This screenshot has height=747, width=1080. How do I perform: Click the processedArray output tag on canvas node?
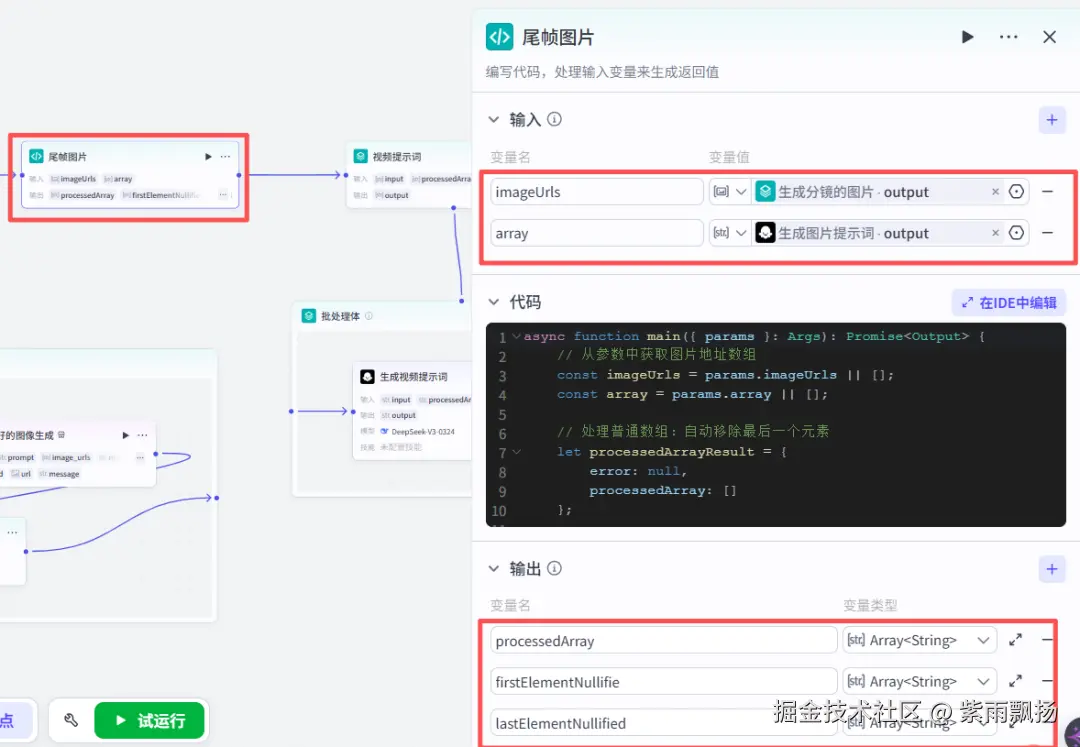point(83,196)
